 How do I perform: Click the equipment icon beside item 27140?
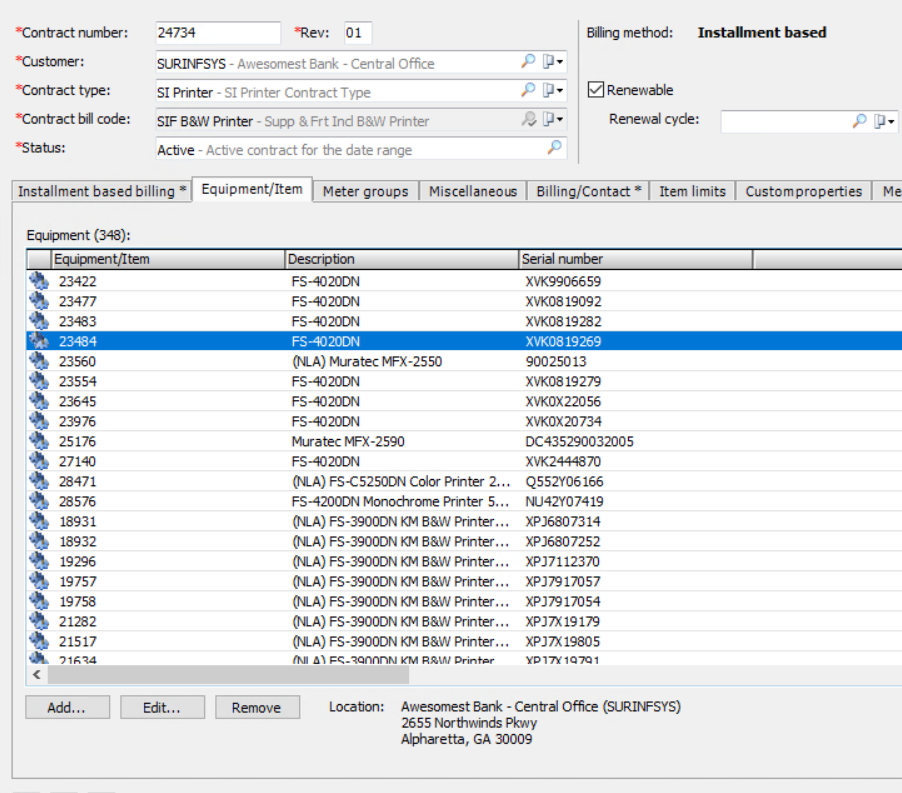[x=39, y=461]
